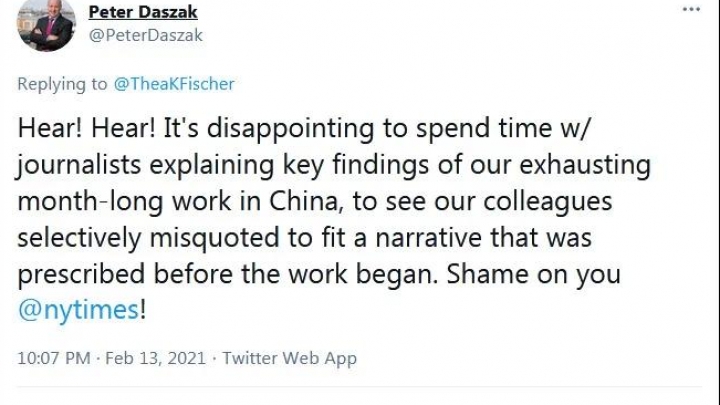Click the "Replying to" label
The image size is (720, 405).
coord(60,85)
